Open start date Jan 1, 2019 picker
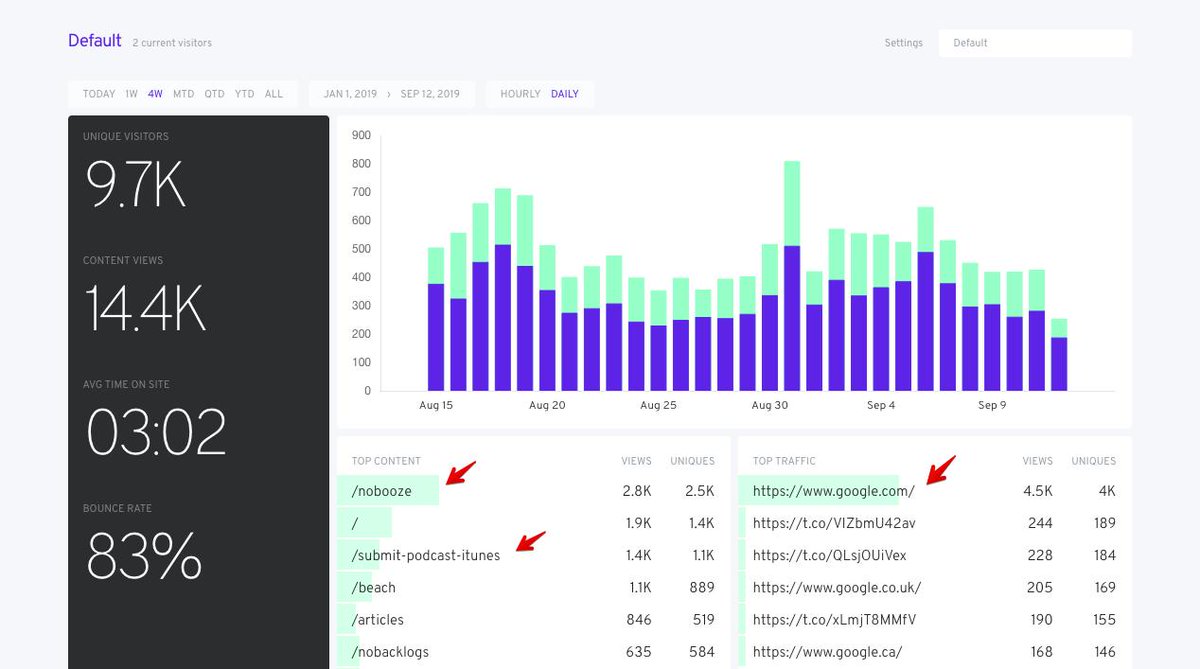The width and height of the screenshot is (1200, 669). 350,94
